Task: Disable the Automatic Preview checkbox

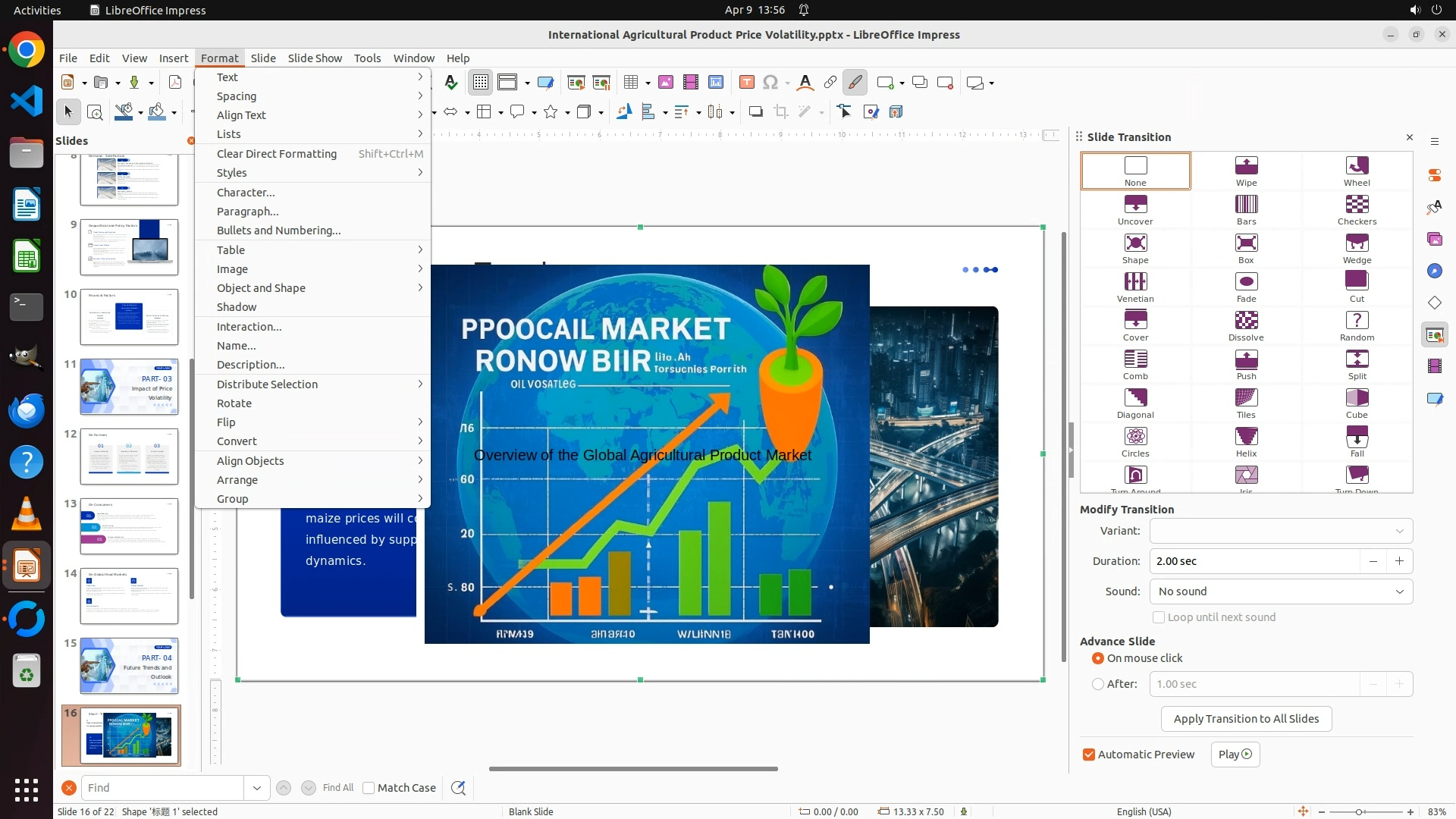Action: [1089, 755]
